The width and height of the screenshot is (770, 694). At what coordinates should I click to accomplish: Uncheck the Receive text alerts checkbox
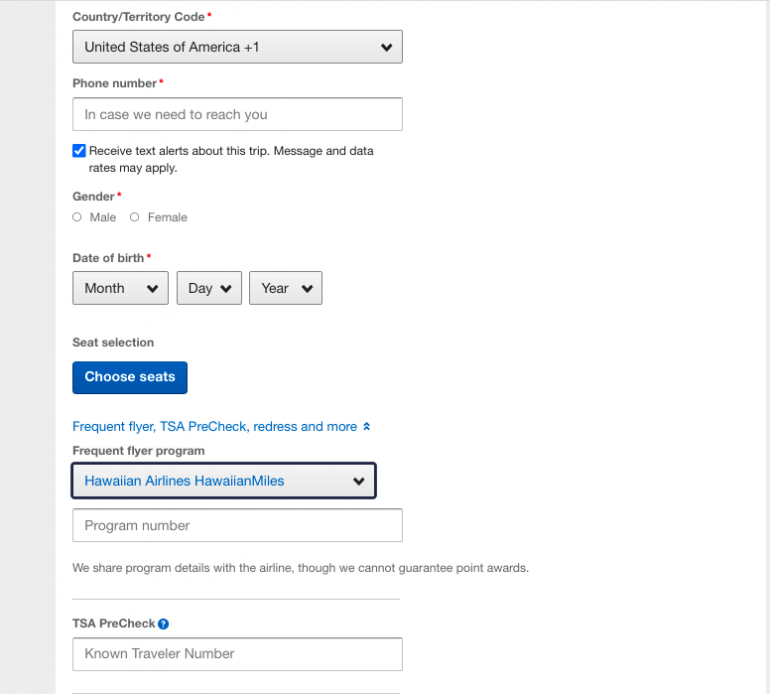point(79,151)
